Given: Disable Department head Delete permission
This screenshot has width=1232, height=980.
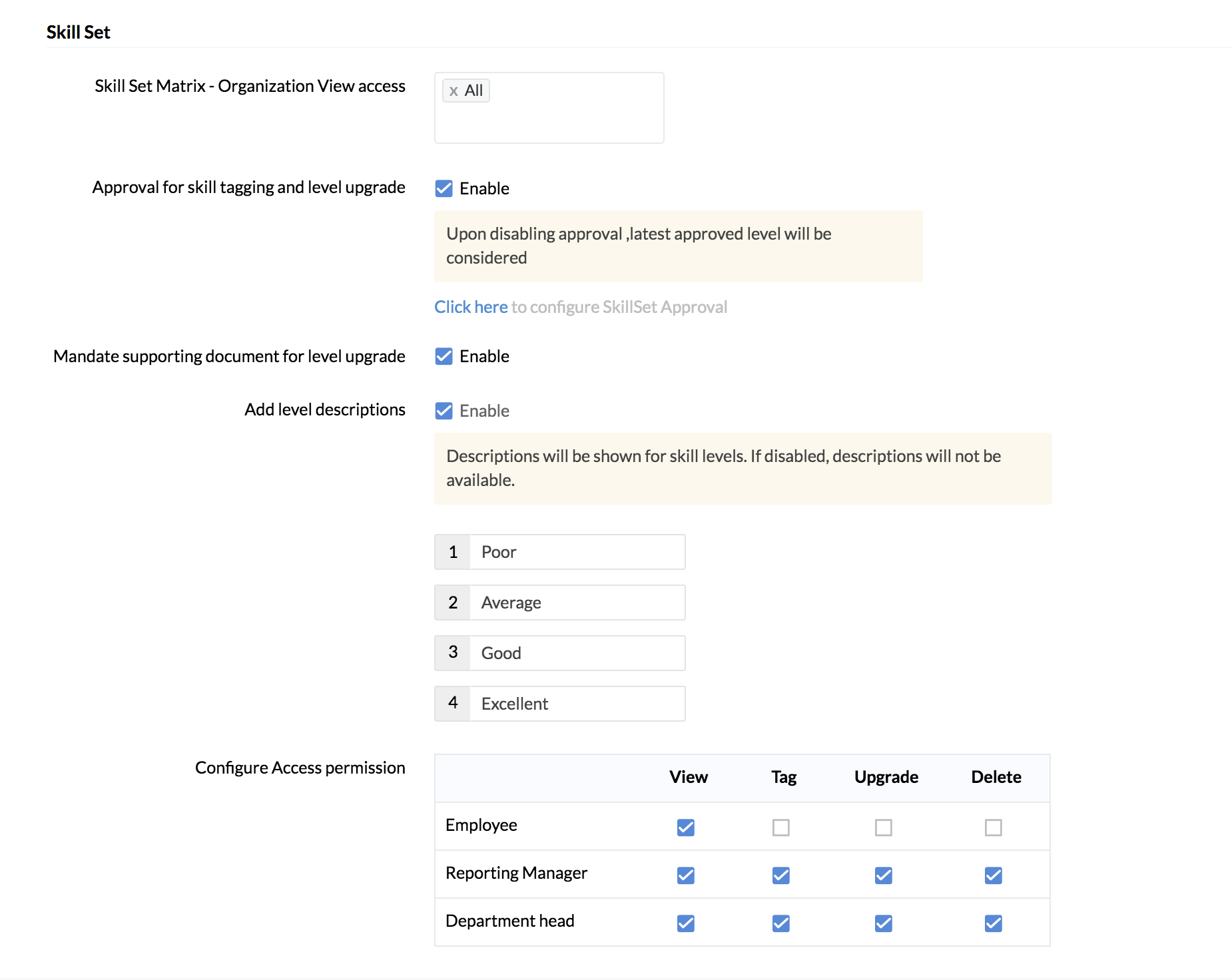Looking at the screenshot, I should (x=993, y=923).
